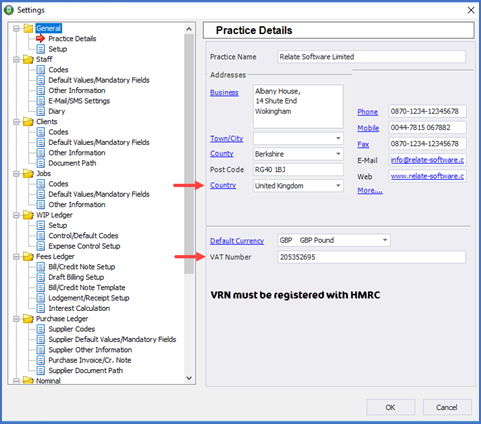Click the OK button
Screen dimensions: 481x424
[391, 407]
